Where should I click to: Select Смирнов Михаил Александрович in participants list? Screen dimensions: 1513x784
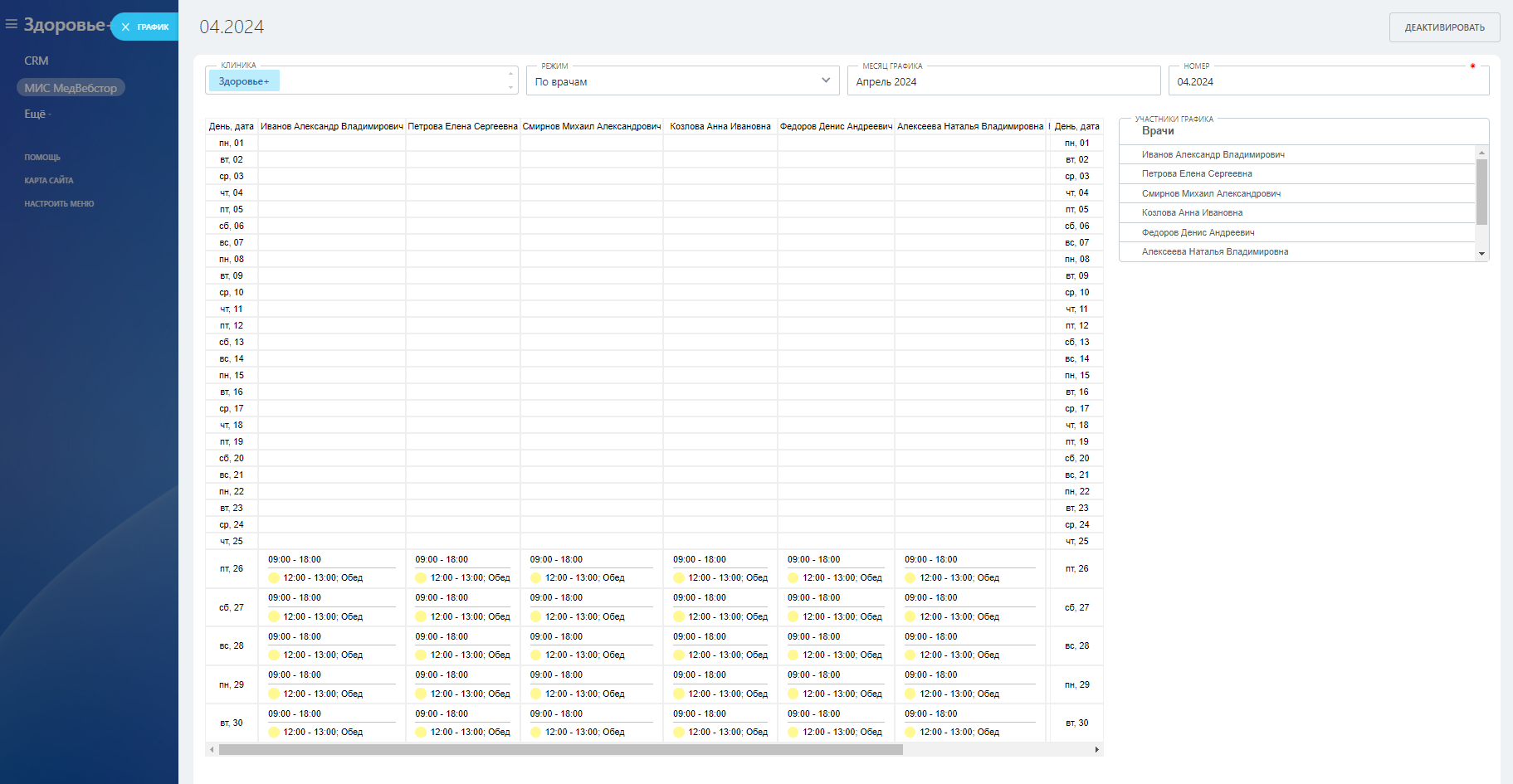[x=1211, y=194]
